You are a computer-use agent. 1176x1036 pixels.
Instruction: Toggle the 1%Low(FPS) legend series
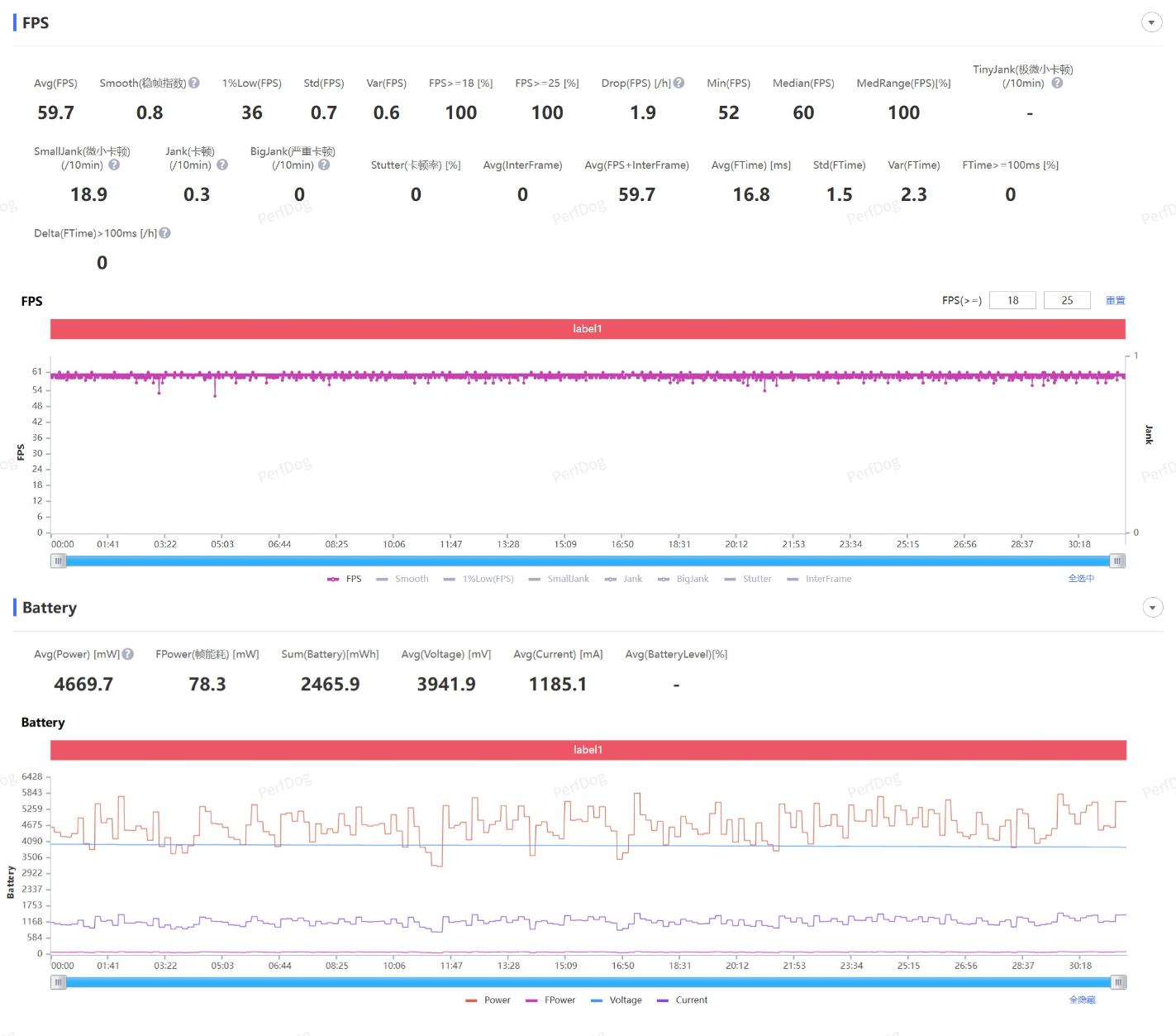[x=478, y=579]
